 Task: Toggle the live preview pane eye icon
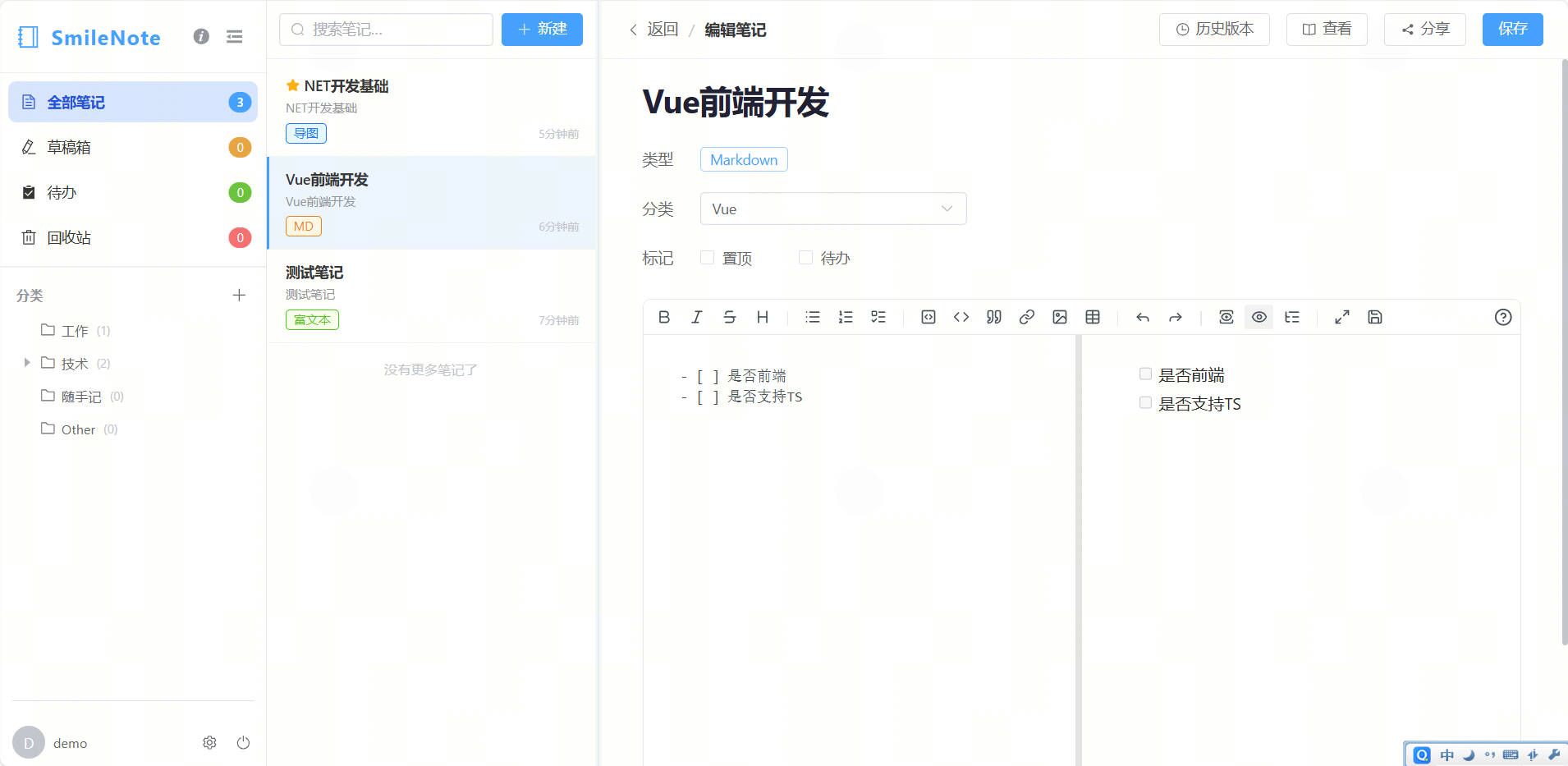pos(1259,317)
